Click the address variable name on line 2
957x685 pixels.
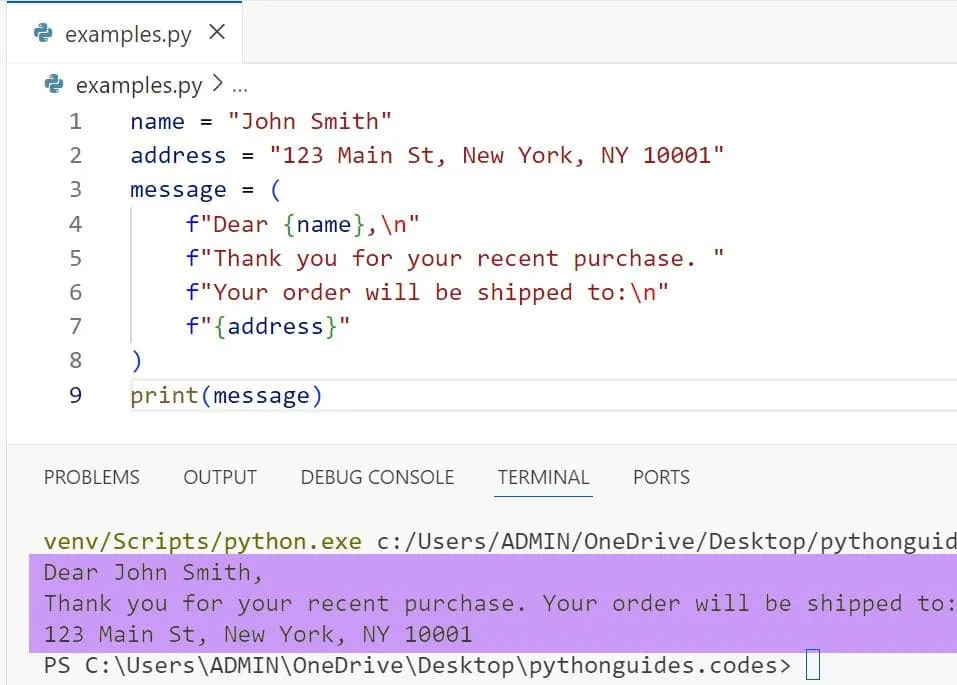[x=178, y=156]
